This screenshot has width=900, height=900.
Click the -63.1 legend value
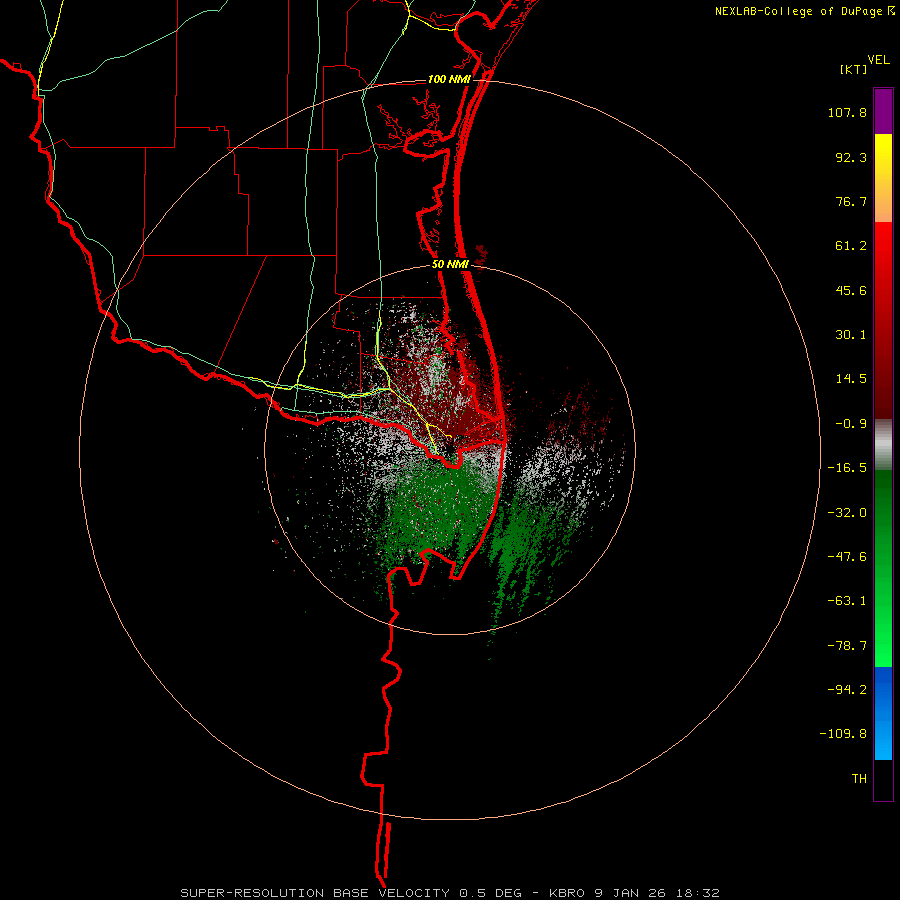(847, 601)
